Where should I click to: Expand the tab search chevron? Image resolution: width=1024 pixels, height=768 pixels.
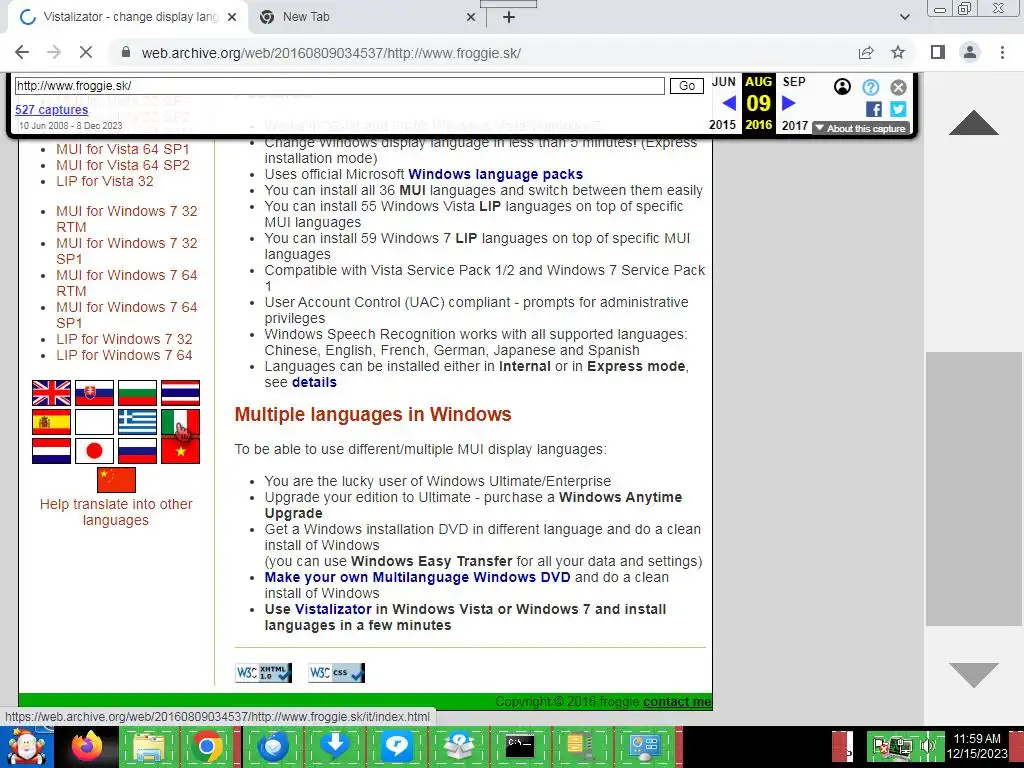point(904,18)
